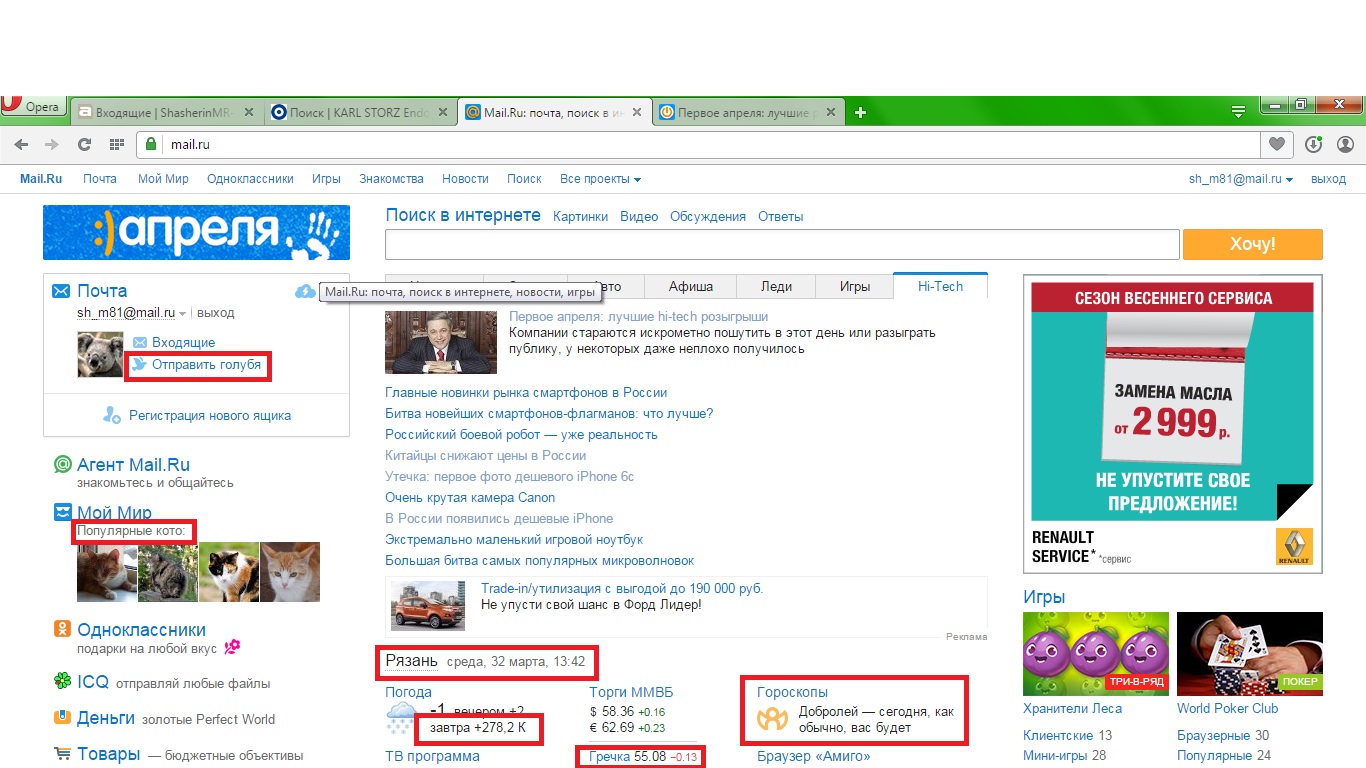This screenshot has width=1366, height=768.
Task: Search in Картинки
Action: point(580,216)
